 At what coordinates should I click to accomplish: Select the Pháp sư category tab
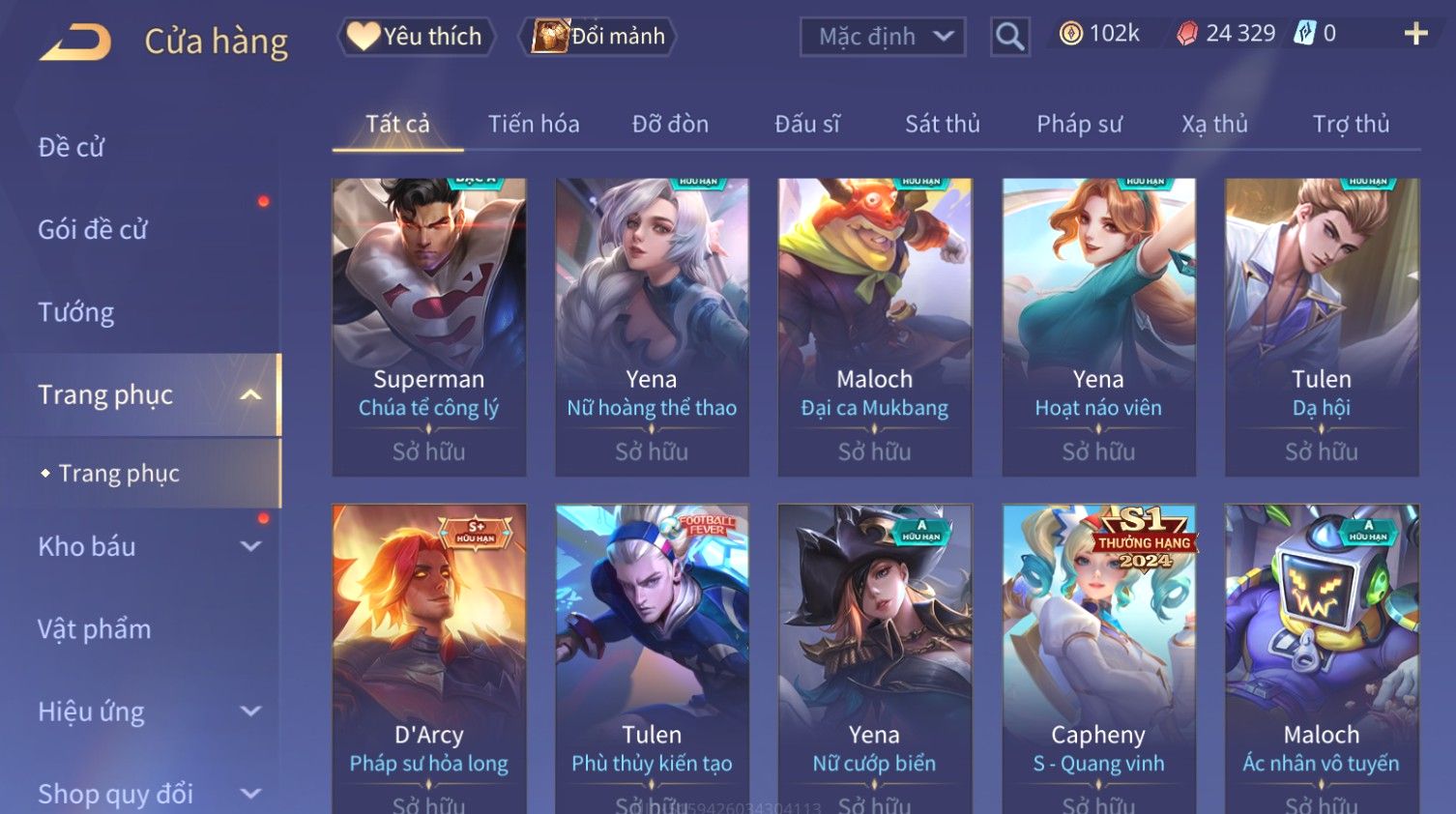(1079, 124)
